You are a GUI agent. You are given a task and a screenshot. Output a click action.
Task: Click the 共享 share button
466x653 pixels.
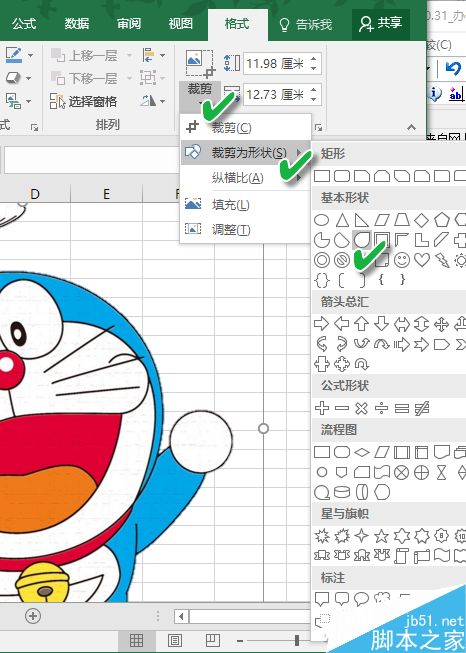pyautogui.click(x=381, y=23)
